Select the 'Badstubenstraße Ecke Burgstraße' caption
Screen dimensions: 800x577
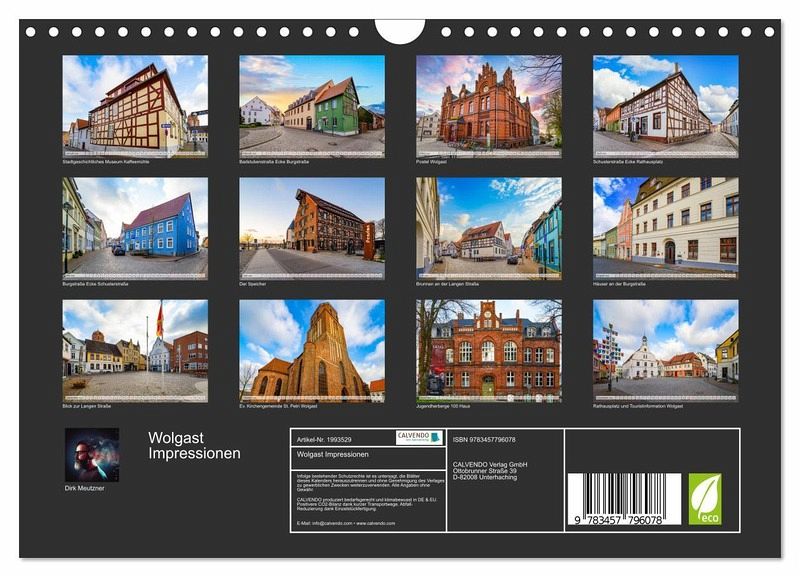[x=274, y=162]
